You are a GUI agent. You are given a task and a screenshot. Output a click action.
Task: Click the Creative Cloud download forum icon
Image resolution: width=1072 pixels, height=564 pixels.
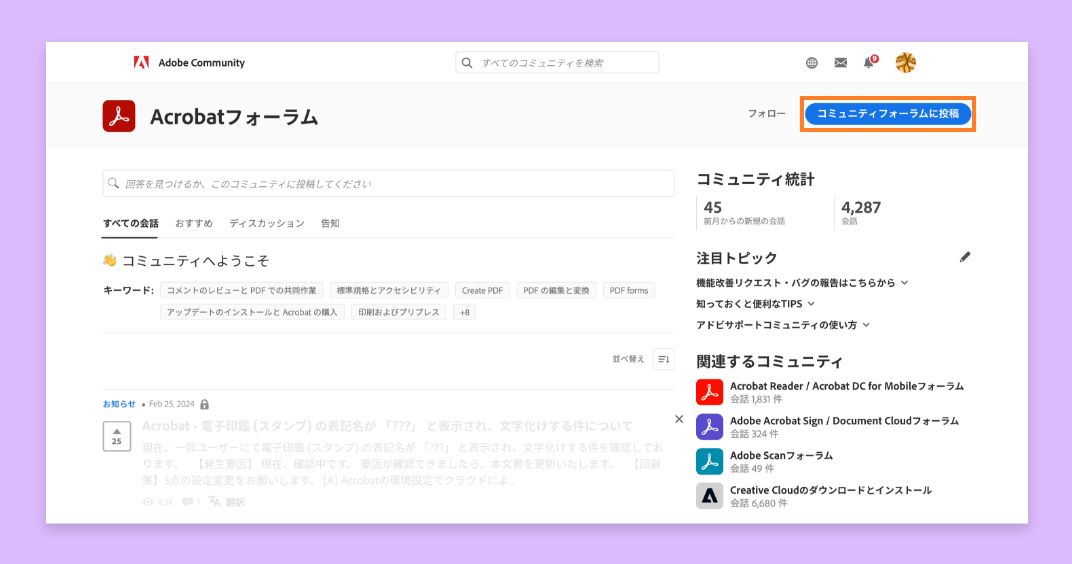710,496
